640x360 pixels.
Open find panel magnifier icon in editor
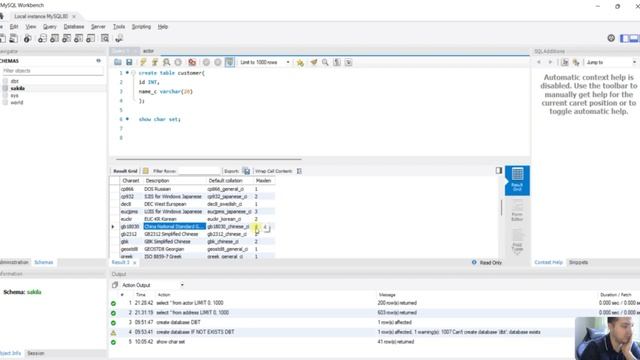point(325,62)
